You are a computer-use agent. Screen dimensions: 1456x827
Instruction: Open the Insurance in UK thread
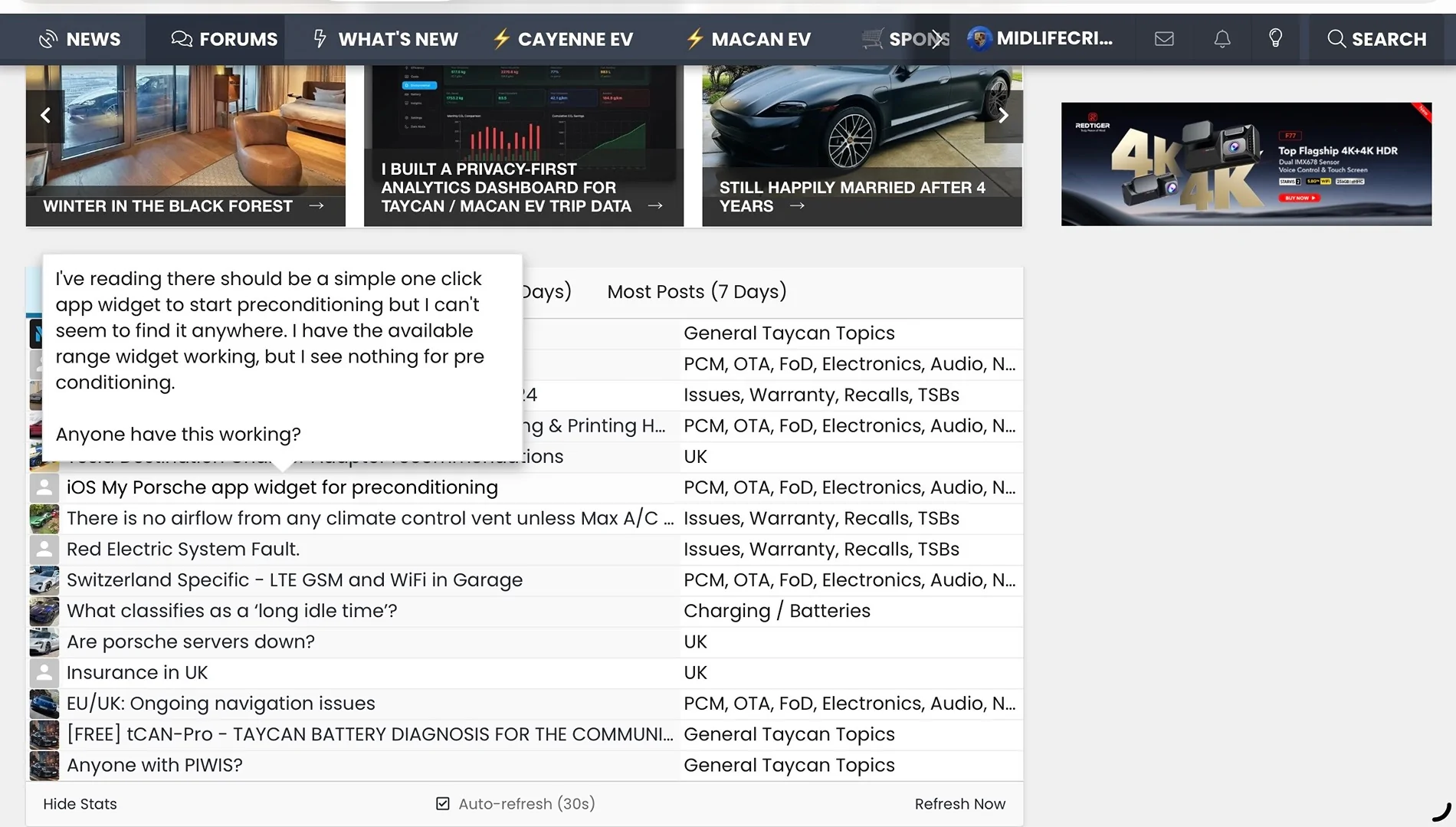(x=137, y=672)
